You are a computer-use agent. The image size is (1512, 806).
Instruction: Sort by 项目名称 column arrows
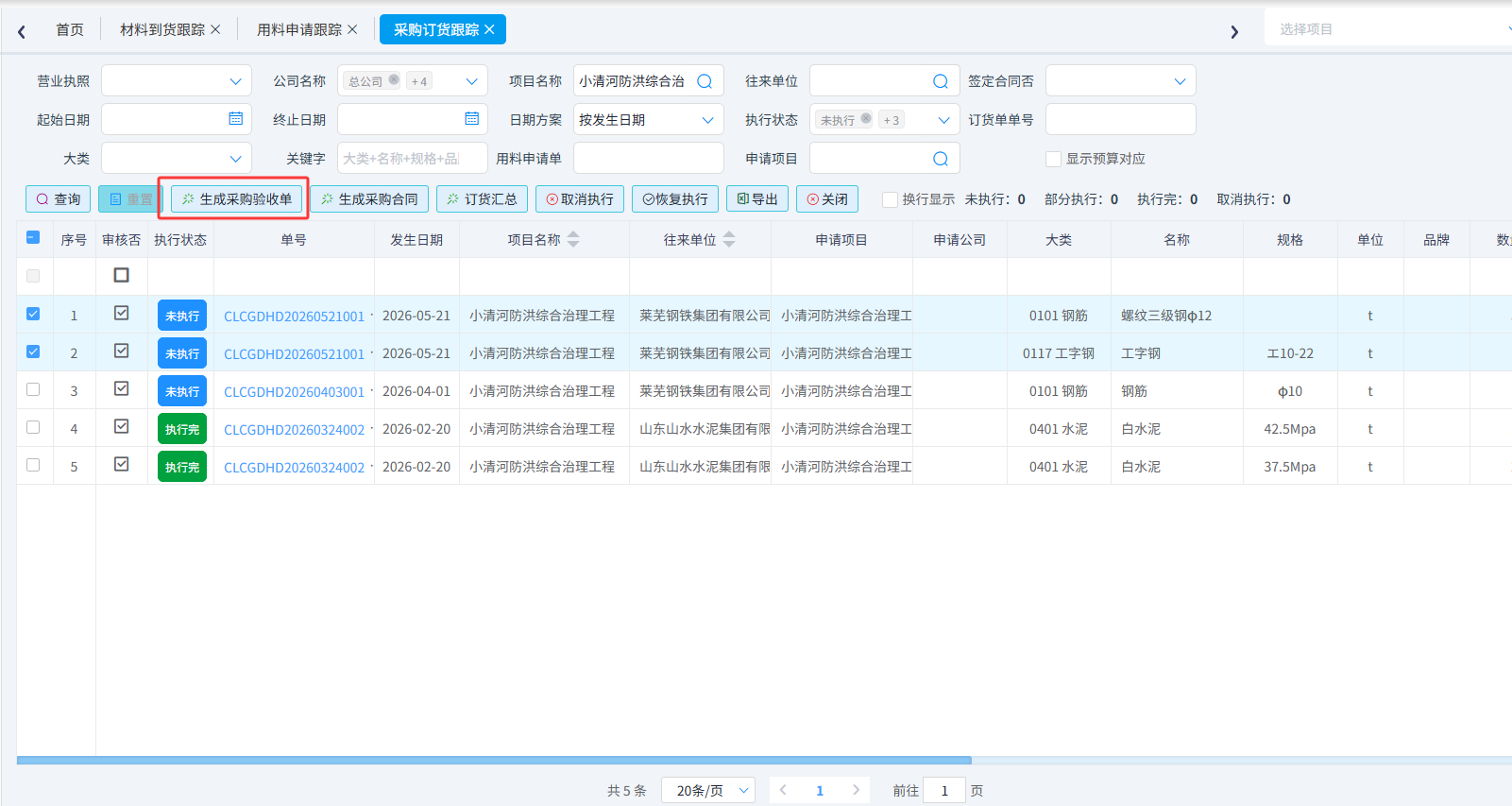tap(573, 240)
